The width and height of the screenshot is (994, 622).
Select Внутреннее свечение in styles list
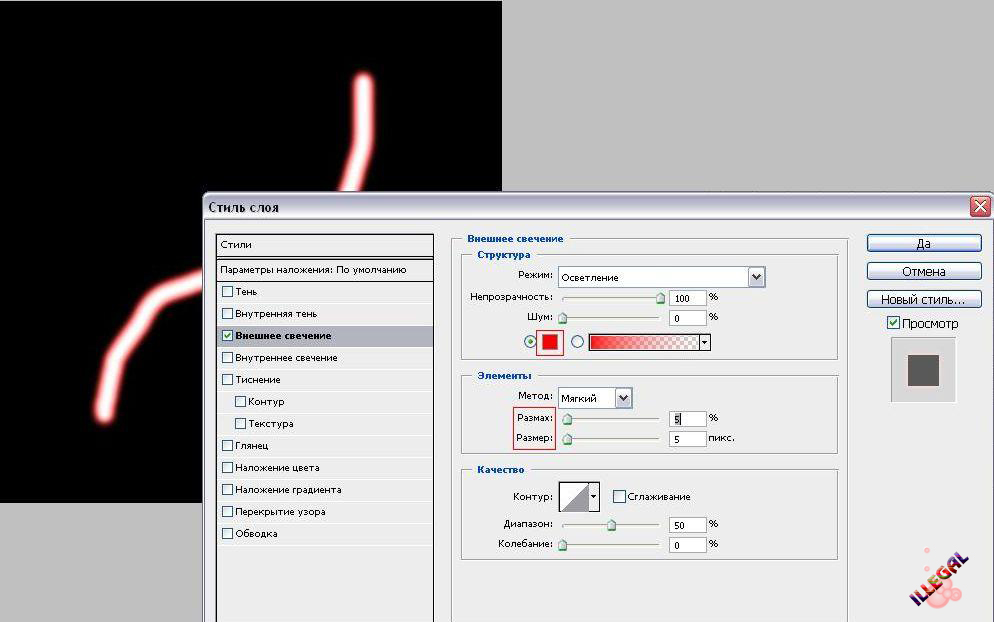tap(286, 358)
